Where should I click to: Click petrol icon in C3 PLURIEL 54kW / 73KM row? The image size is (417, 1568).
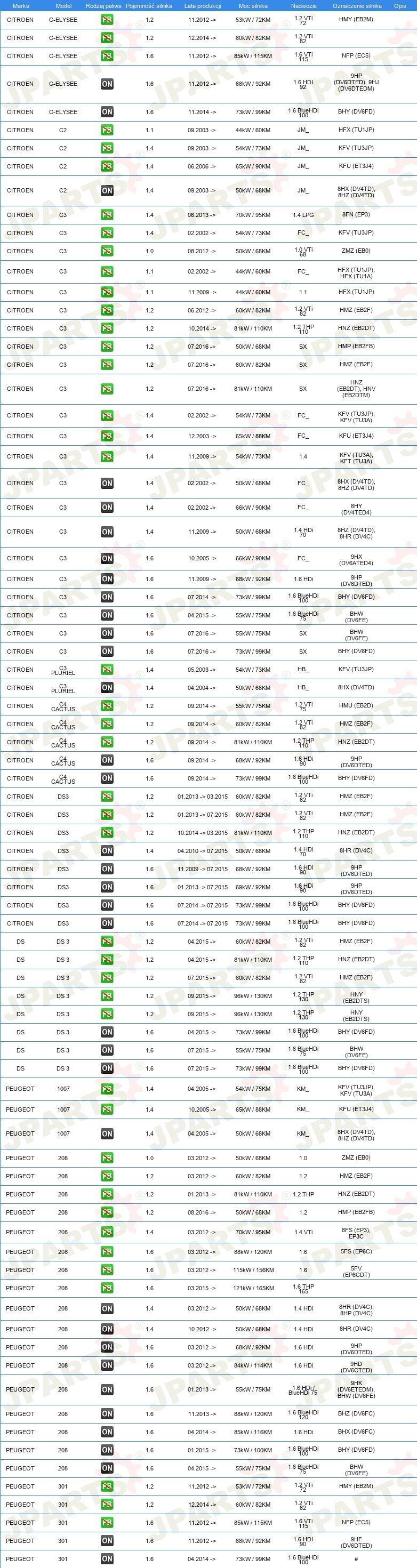107,670
